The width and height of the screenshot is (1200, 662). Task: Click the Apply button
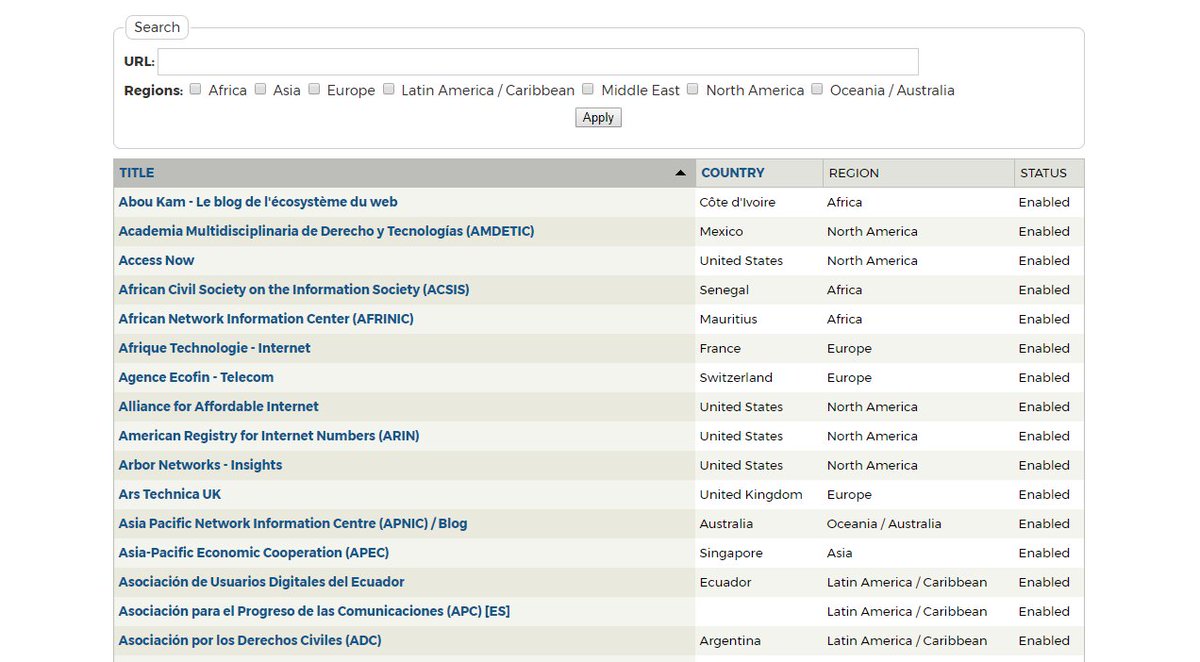point(598,117)
